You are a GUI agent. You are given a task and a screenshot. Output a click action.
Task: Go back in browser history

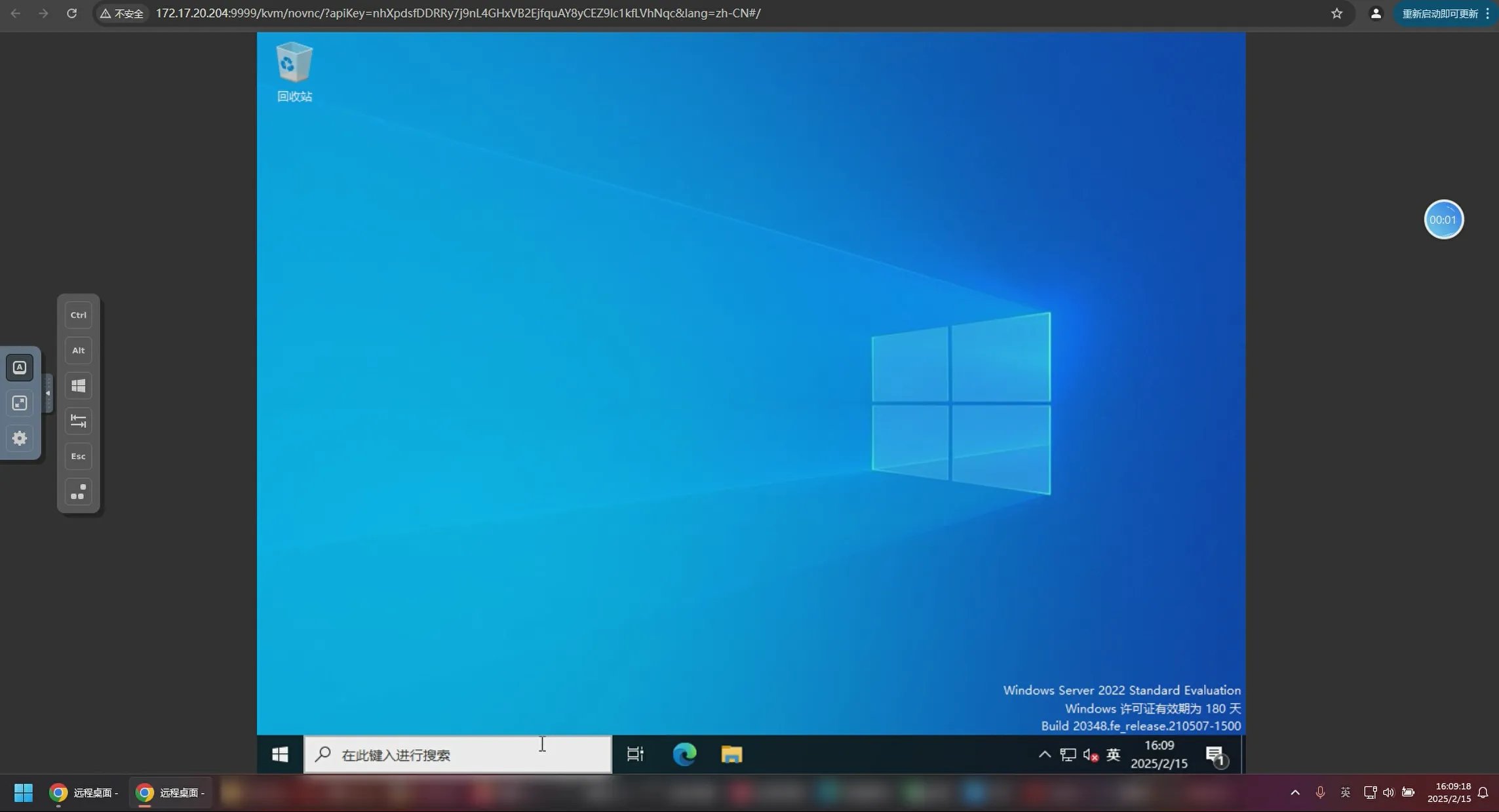(15, 13)
